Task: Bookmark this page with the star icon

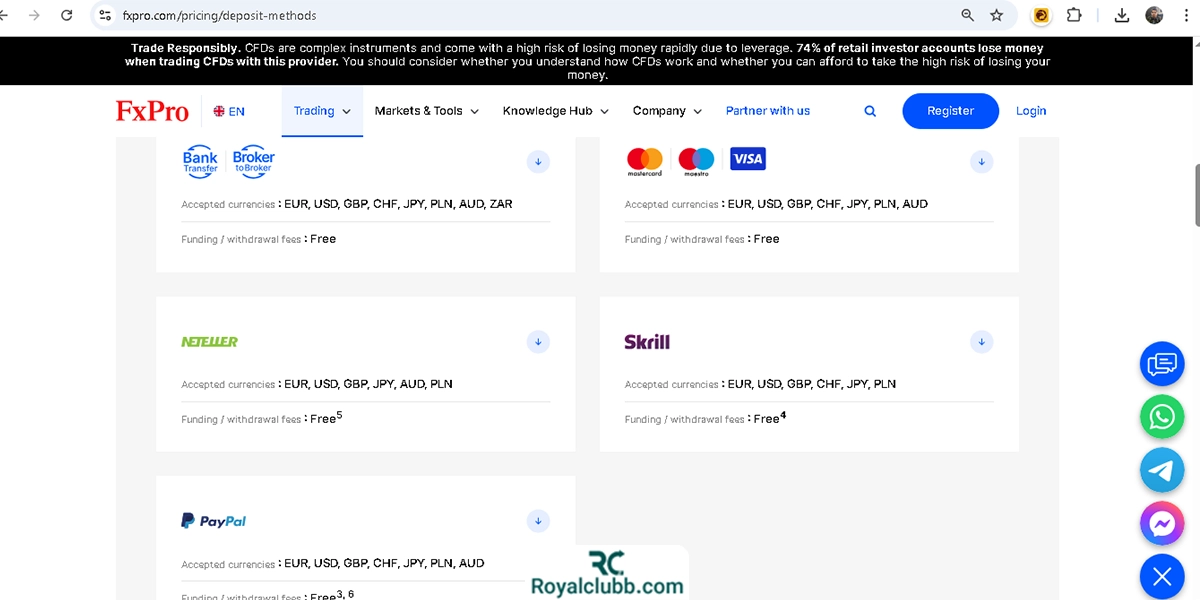Action: coord(996,15)
